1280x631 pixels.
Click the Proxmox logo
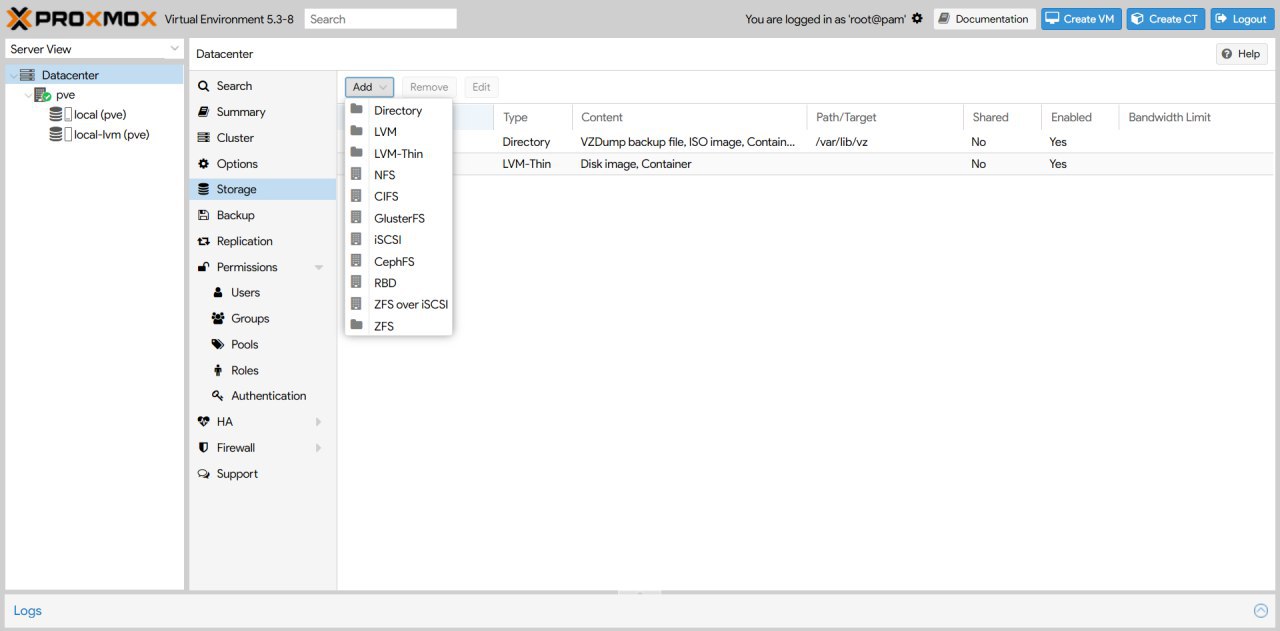(x=82, y=19)
